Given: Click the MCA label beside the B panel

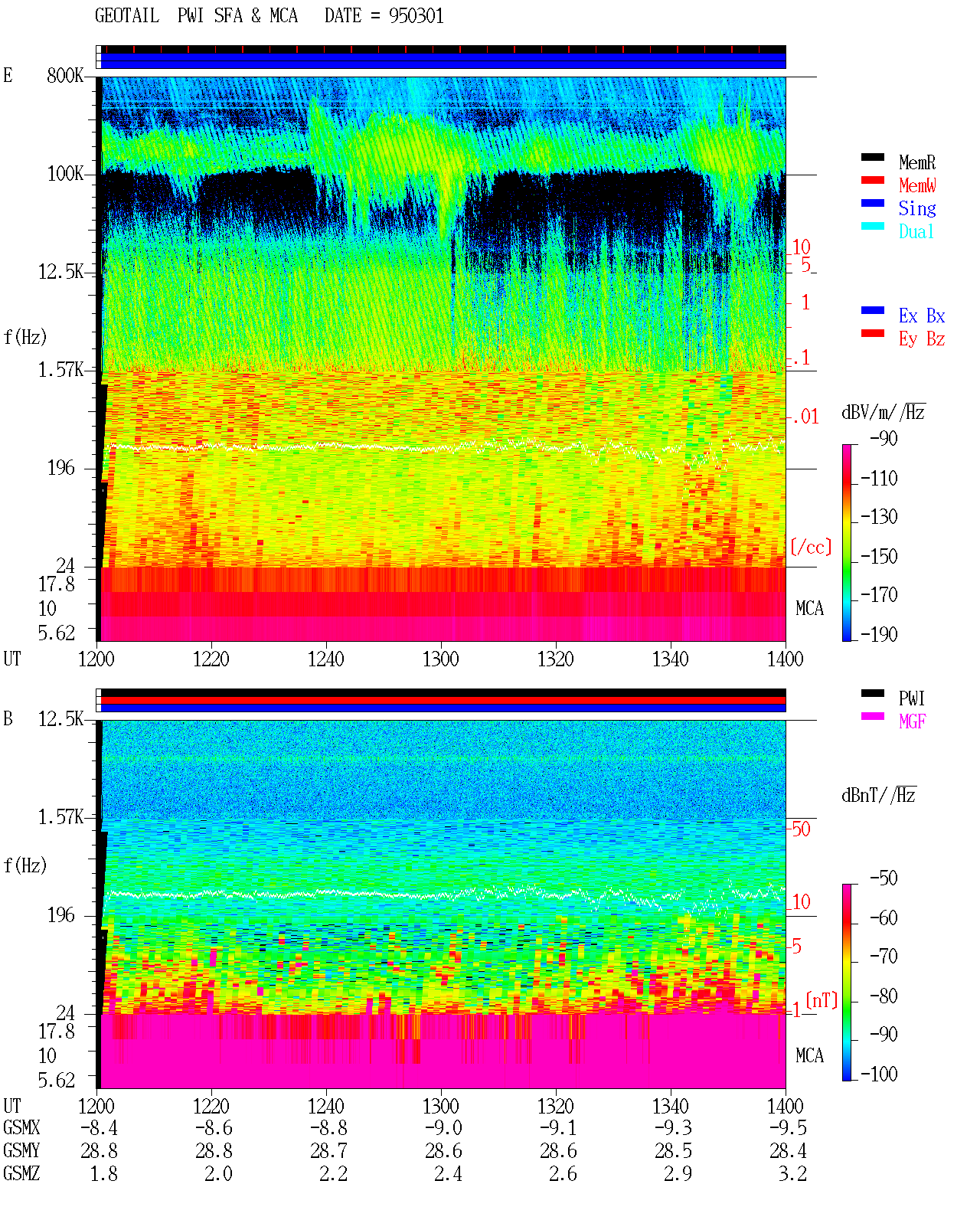Looking at the screenshot, I should [809, 1056].
